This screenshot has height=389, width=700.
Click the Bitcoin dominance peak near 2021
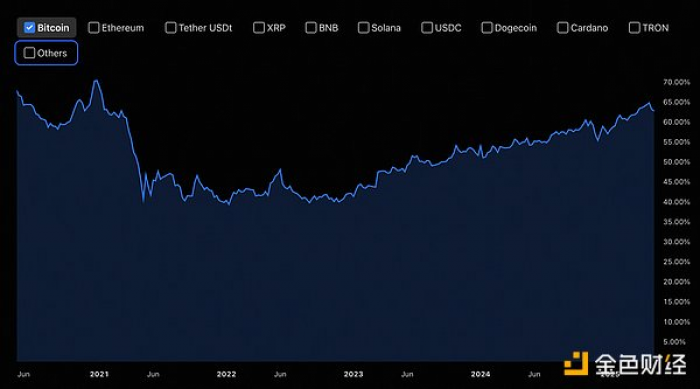96,81
